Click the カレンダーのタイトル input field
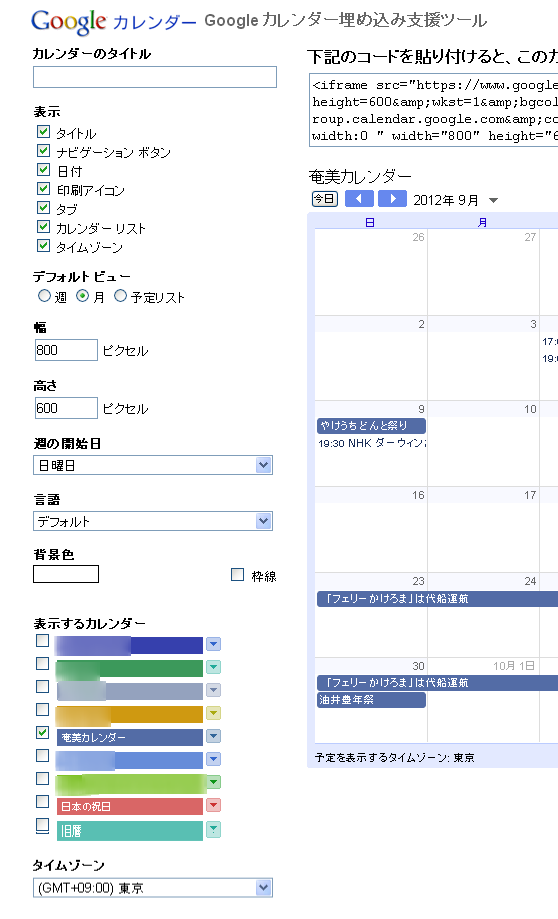The image size is (558, 919). [155, 77]
